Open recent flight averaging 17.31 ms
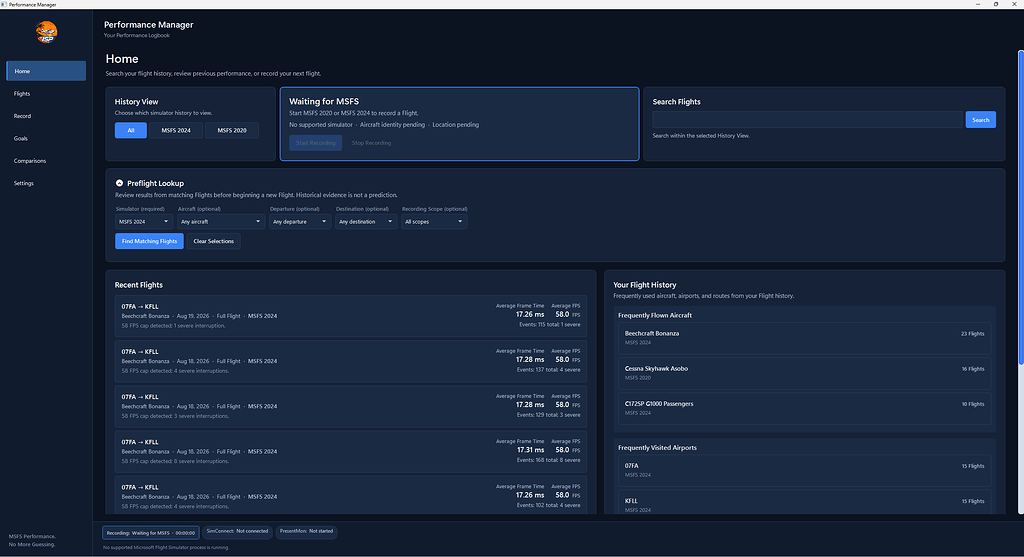1024x557 pixels. click(351, 451)
